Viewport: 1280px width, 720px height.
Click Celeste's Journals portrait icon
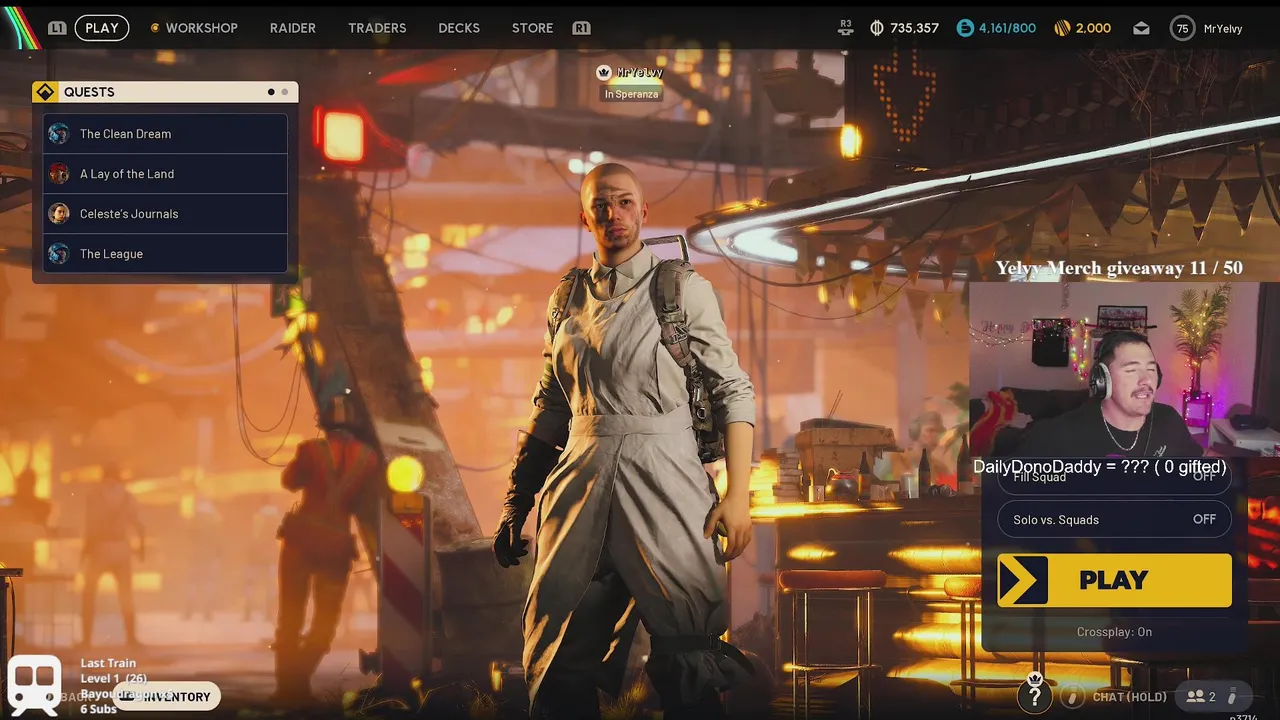click(59, 214)
